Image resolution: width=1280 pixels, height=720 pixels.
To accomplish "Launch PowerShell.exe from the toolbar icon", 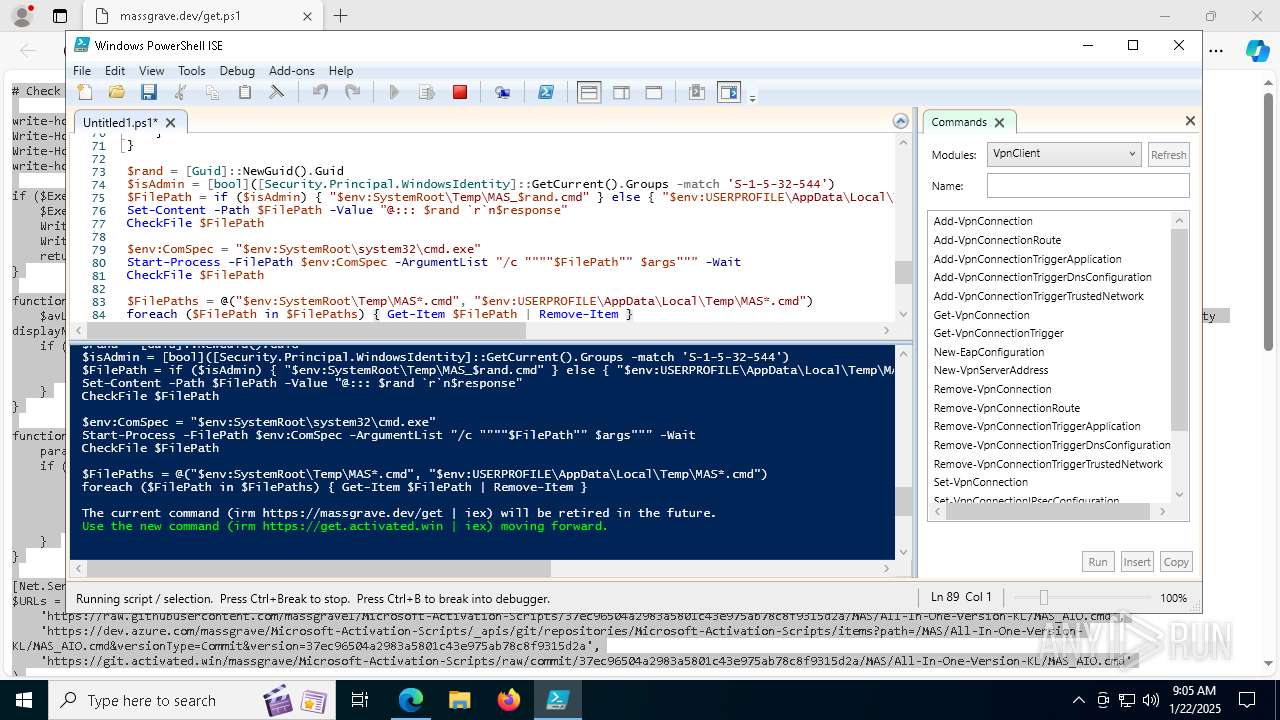I will [546, 92].
